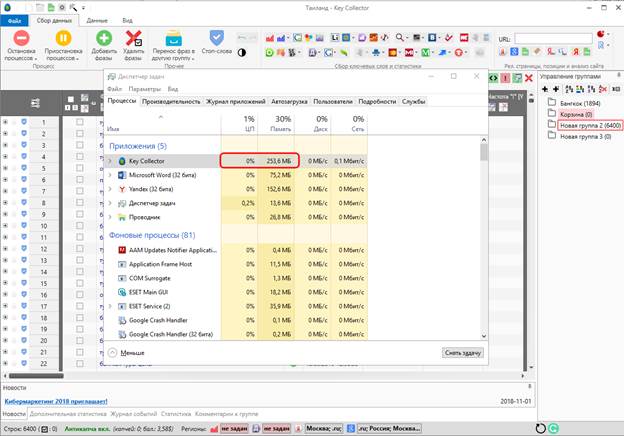624x436 pixels.
Task: Select the Корзина (0) group
Action: click(576, 115)
